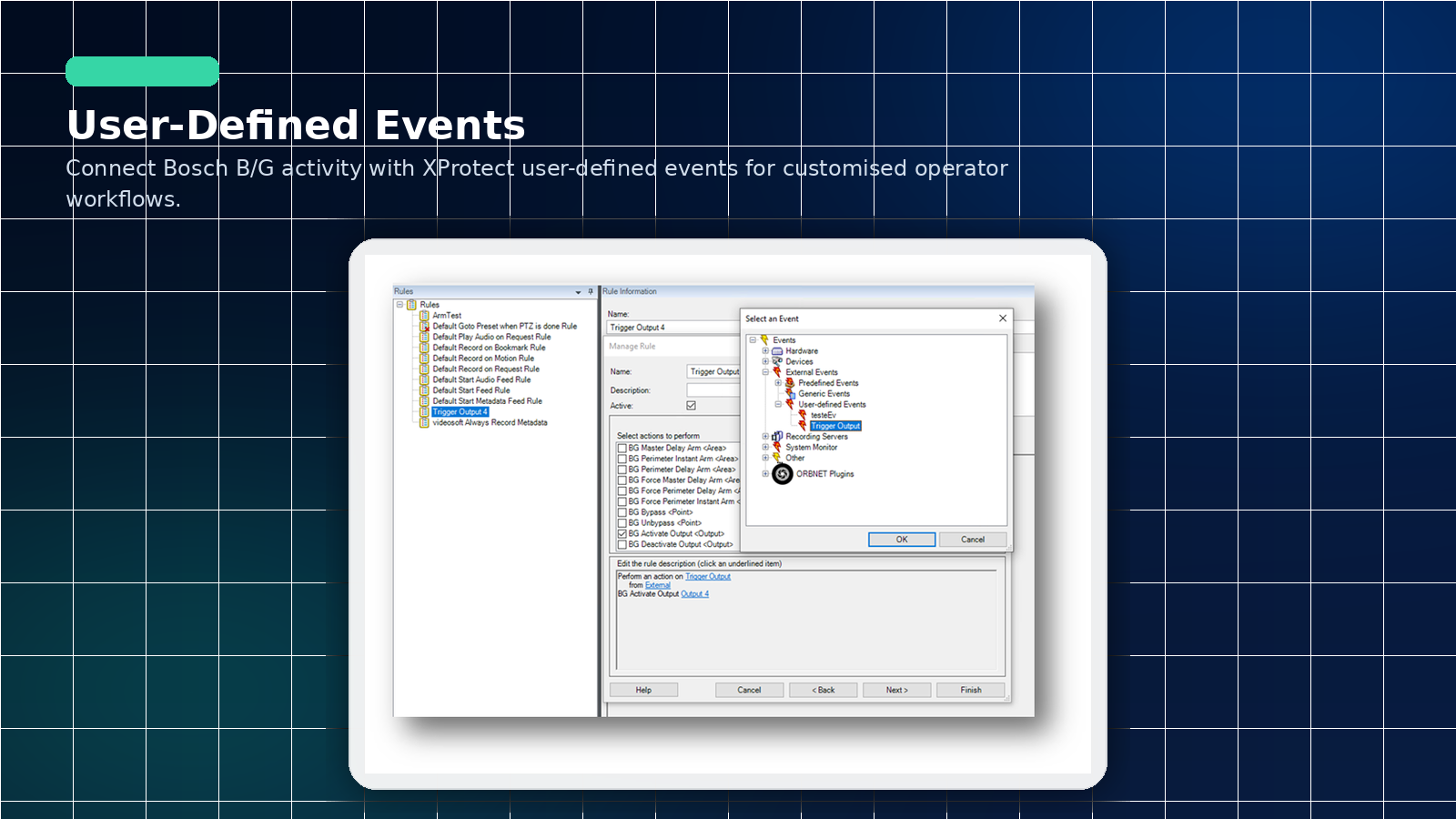The image size is (1456, 819).
Task: Check BG Force Perimeter Delay Arm action
Action: [622, 490]
